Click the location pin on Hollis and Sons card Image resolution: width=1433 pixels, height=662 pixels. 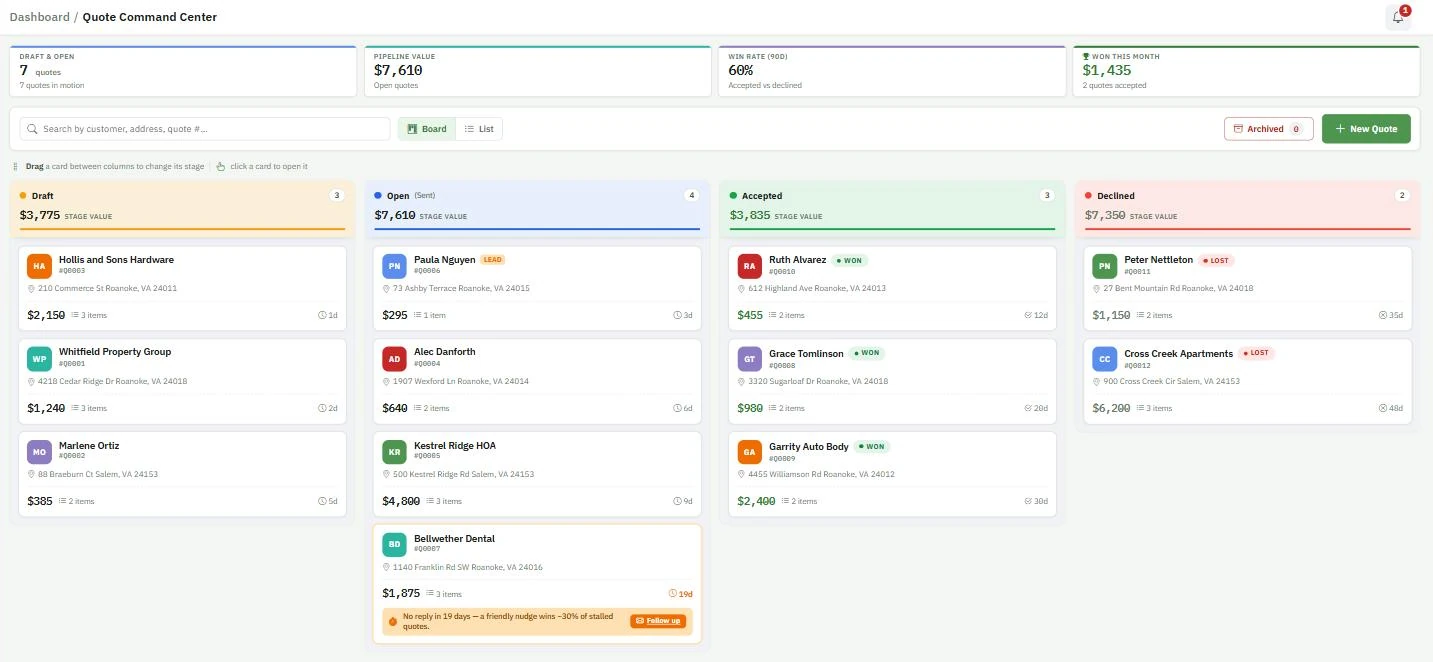tap(32, 288)
